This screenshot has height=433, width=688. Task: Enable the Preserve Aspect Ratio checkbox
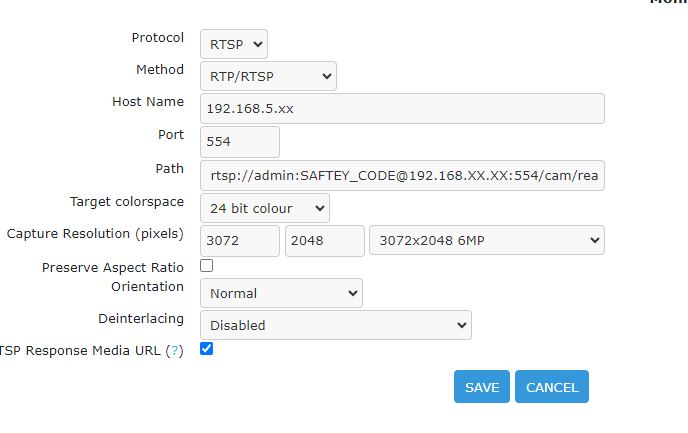(x=207, y=266)
